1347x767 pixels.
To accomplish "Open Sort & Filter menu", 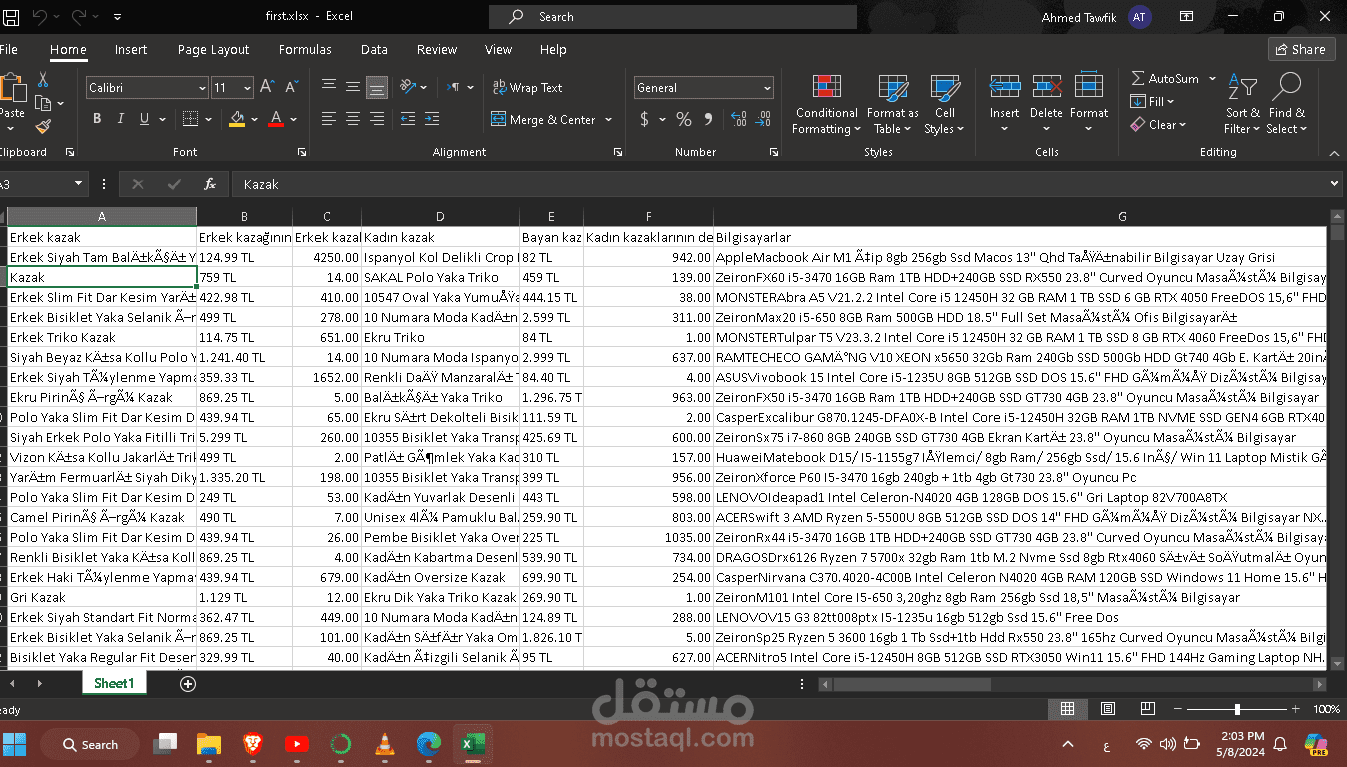I will point(1243,104).
